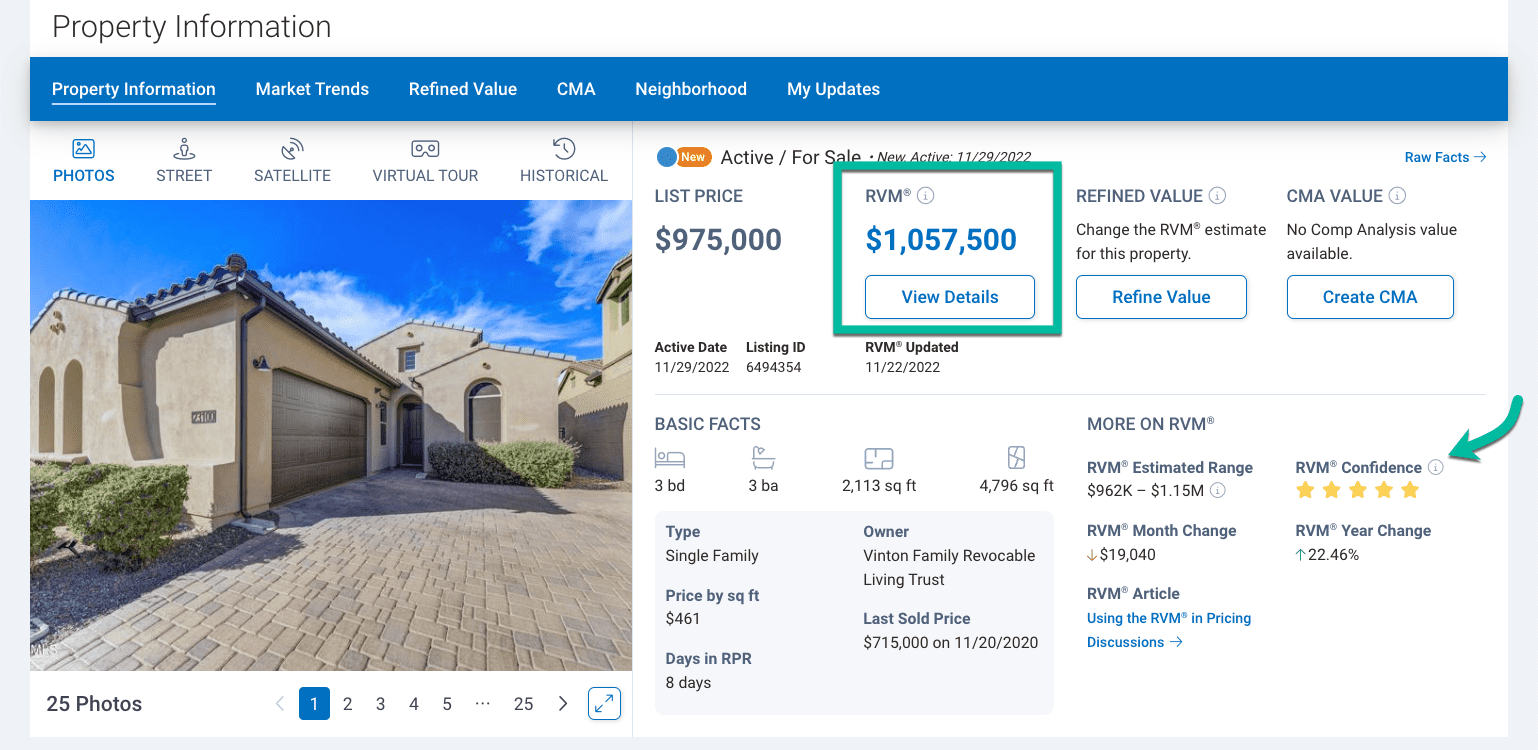1538x750 pixels.
Task: Select the Photos view icon
Action: pos(84,149)
